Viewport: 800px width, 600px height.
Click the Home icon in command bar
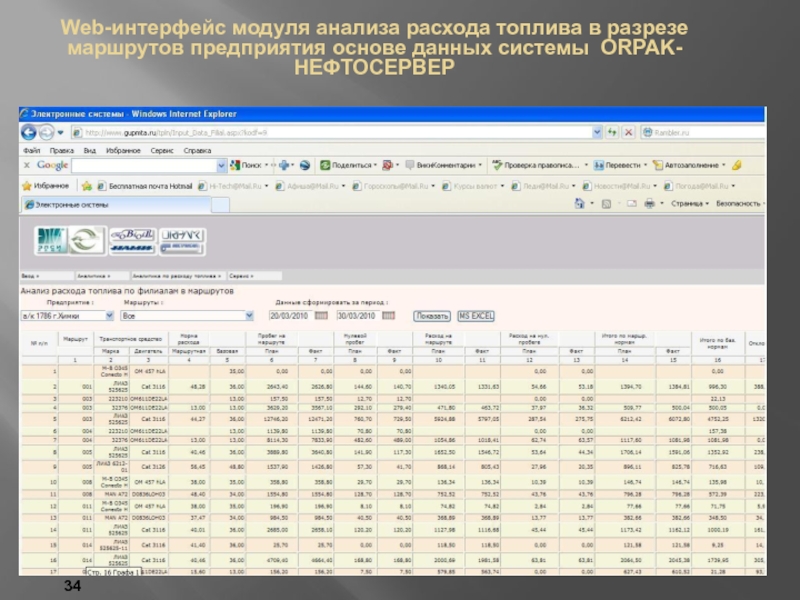click(578, 204)
